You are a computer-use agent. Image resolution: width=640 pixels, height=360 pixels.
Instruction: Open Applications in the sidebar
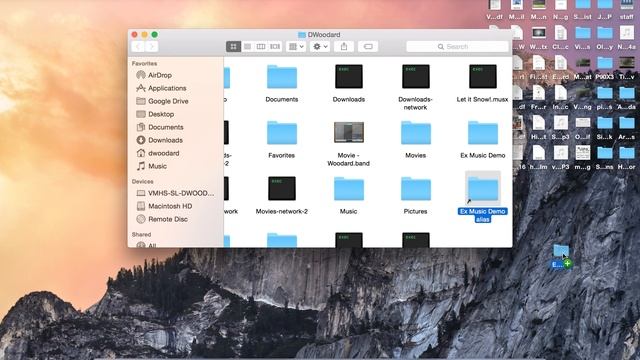[x=167, y=88]
